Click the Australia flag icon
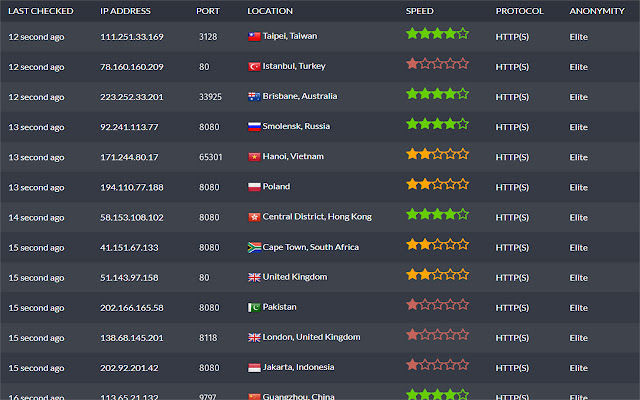640x400 pixels. click(254, 97)
